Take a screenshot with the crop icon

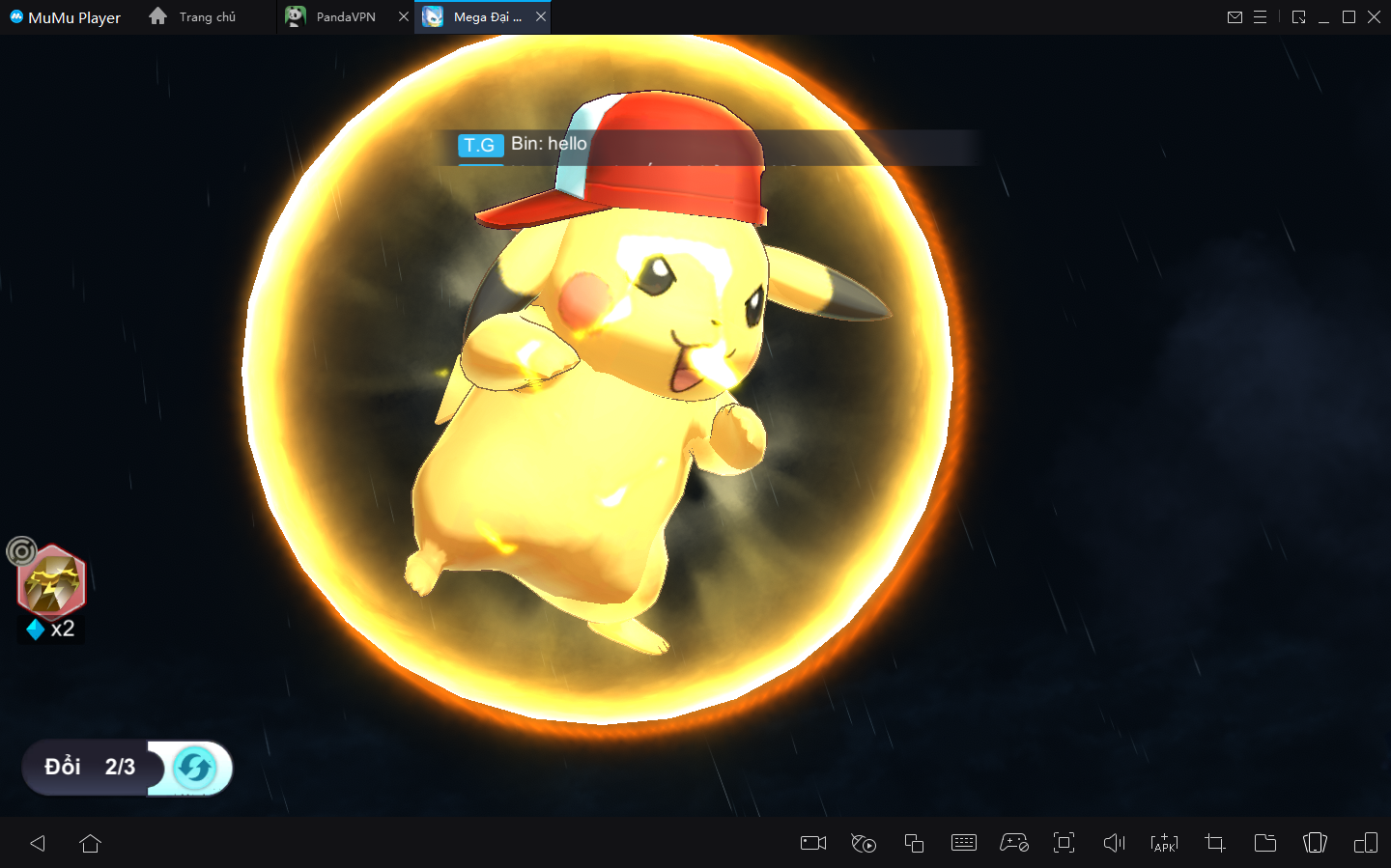pyautogui.click(x=1214, y=843)
